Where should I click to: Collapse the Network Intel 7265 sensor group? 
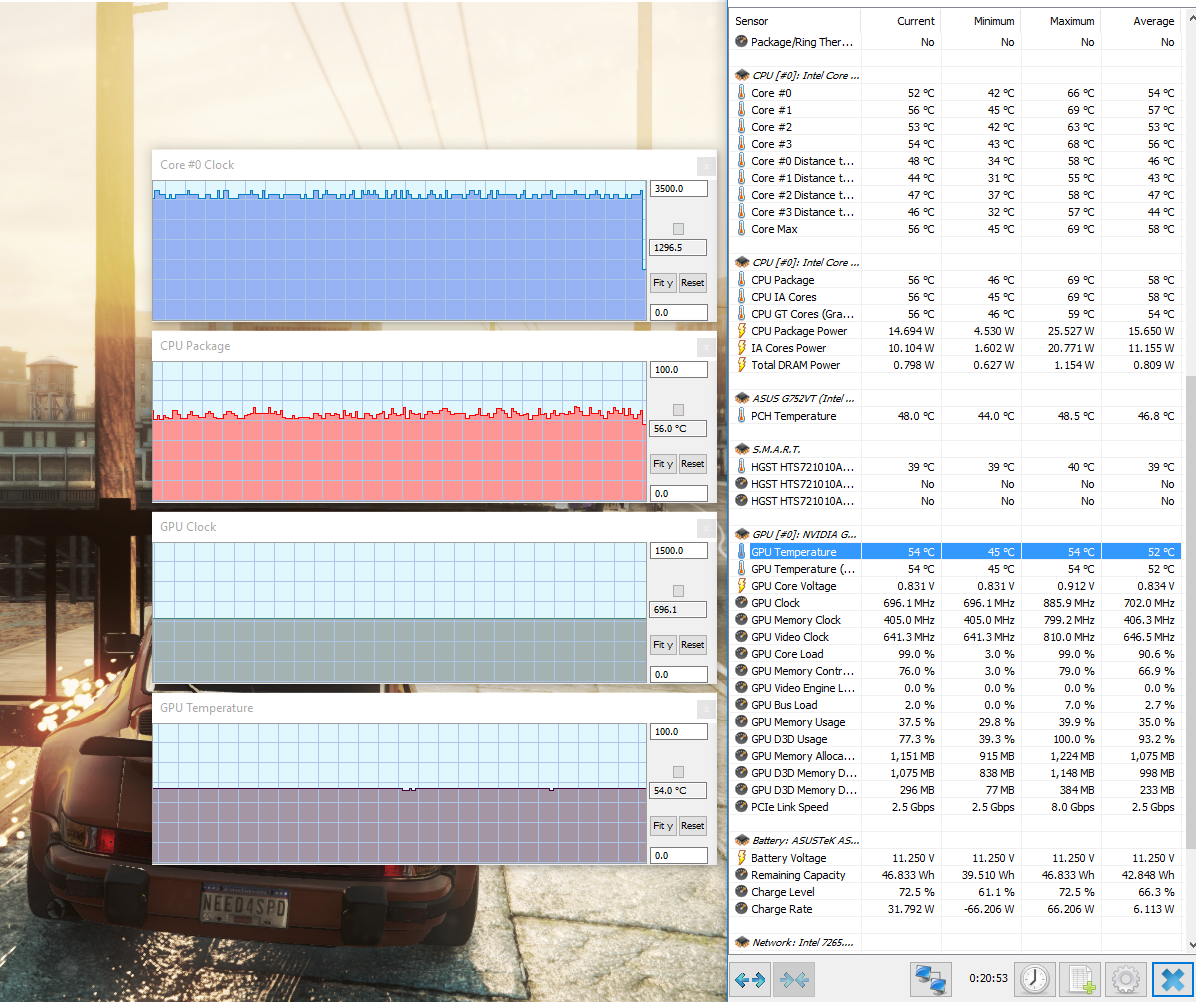tap(742, 943)
